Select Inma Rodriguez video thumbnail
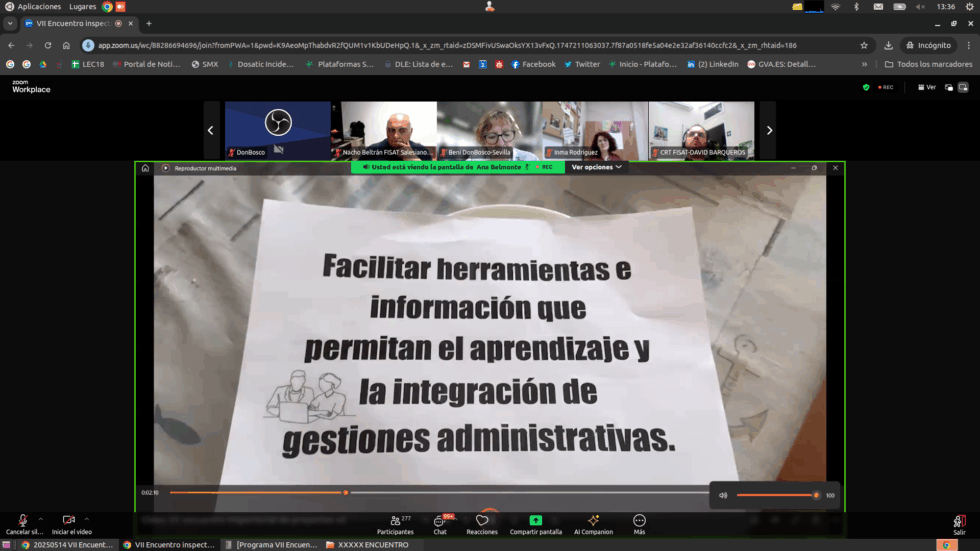Screen dimensions: 980x551 click(x=594, y=130)
